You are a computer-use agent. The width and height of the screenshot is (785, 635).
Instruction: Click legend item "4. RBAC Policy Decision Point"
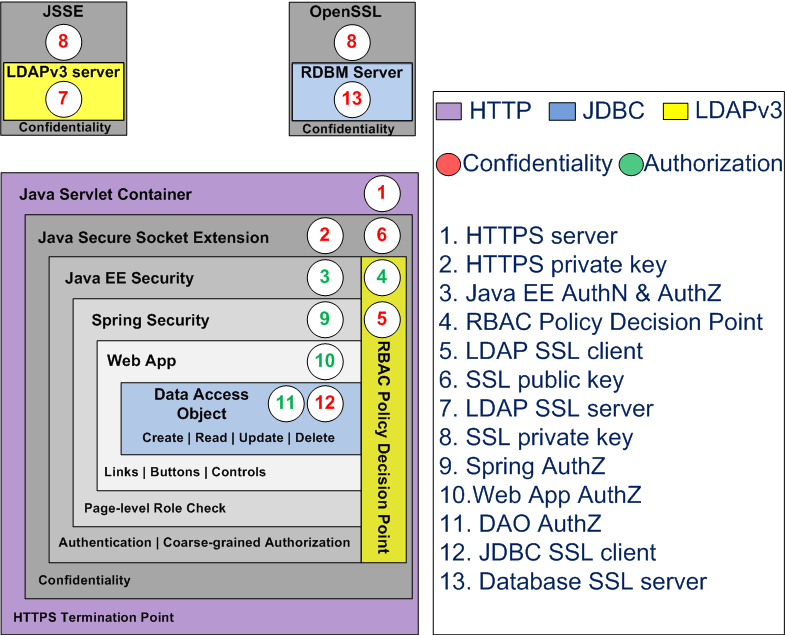tap(601, 322)
